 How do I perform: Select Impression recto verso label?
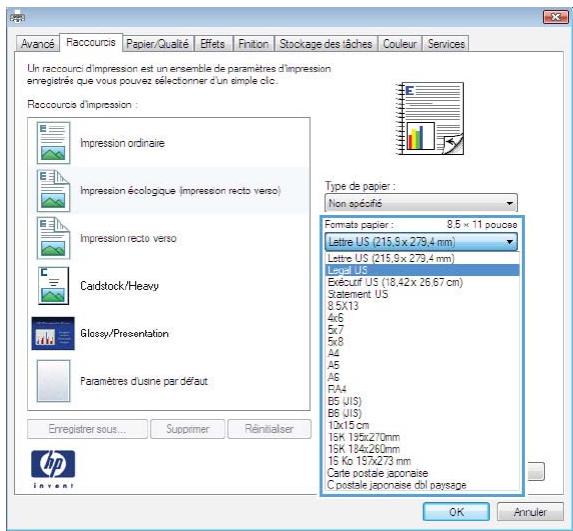(128, 238)
